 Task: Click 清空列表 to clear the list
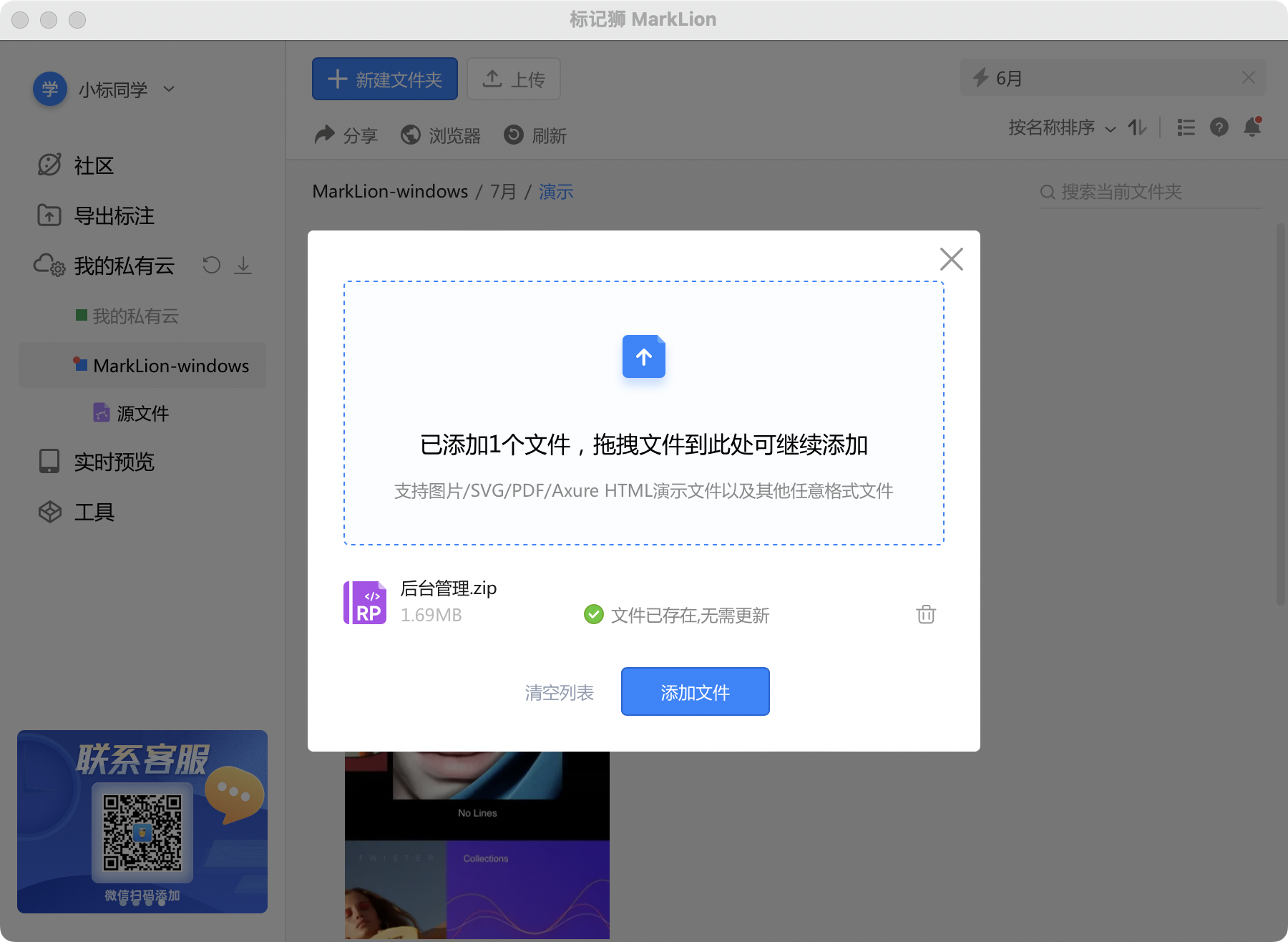click(x=559, y=691)
